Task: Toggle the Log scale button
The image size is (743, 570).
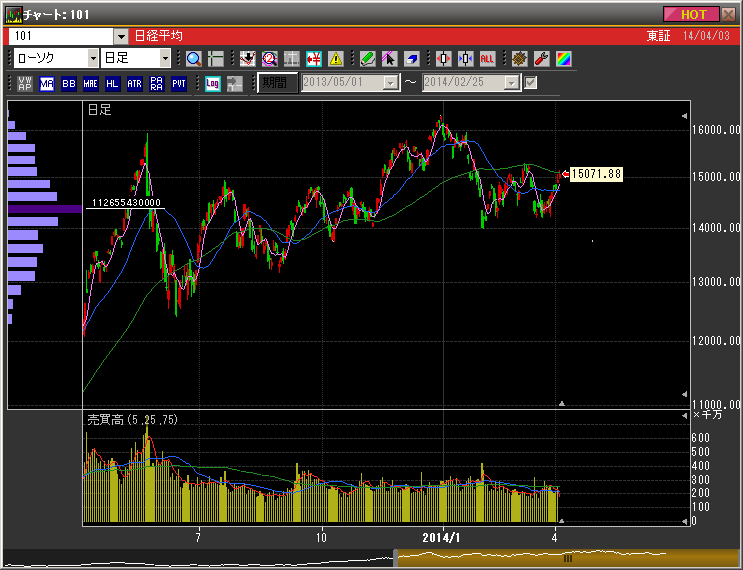Action: pos(213,83)
